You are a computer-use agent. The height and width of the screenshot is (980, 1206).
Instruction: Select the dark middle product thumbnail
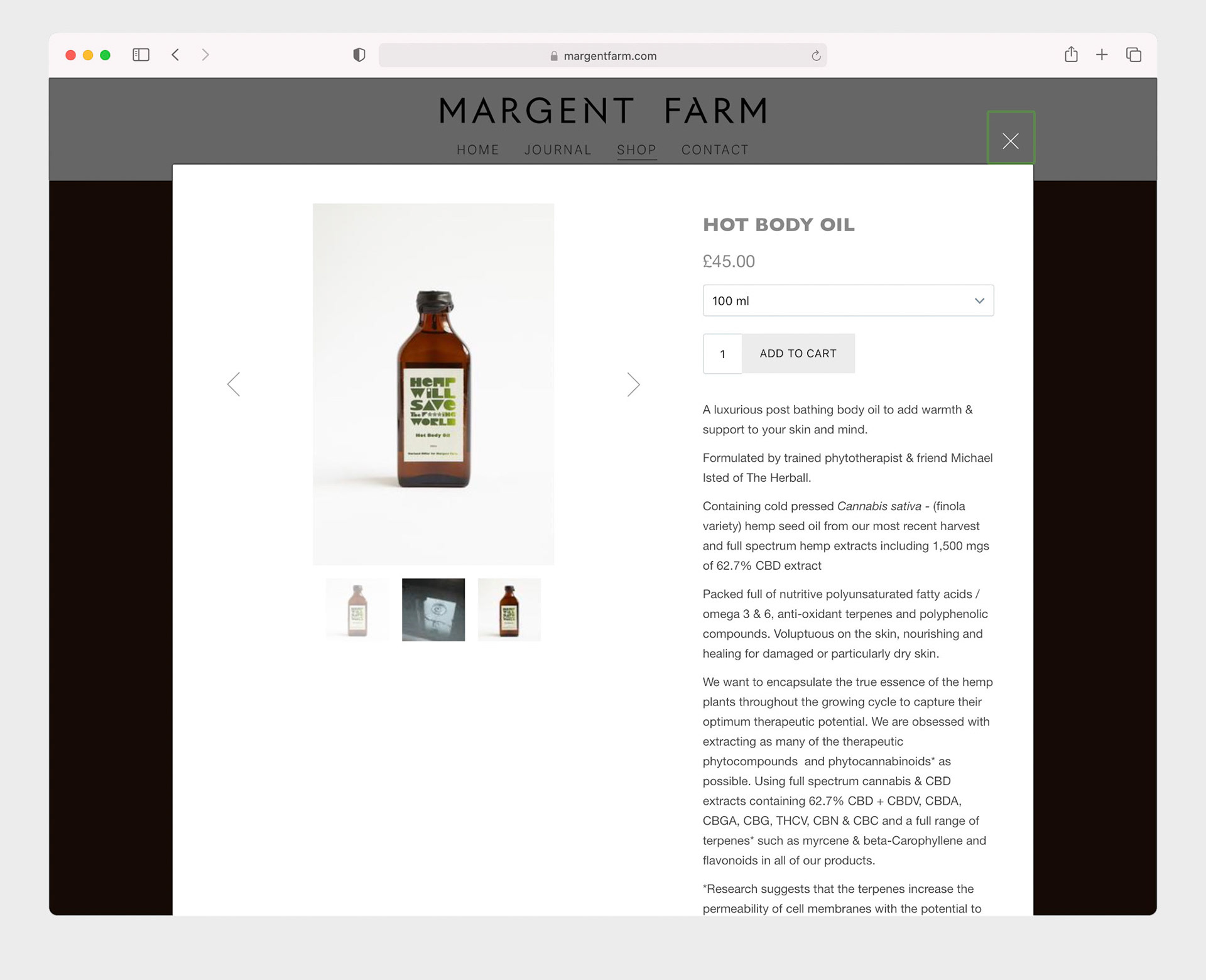coord(433,609)
